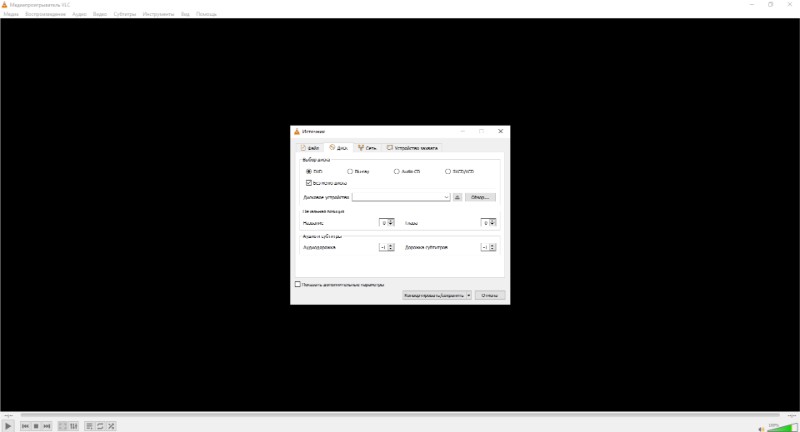
Task: Toggle loop repeat mode icon
Action: (100, 426)
